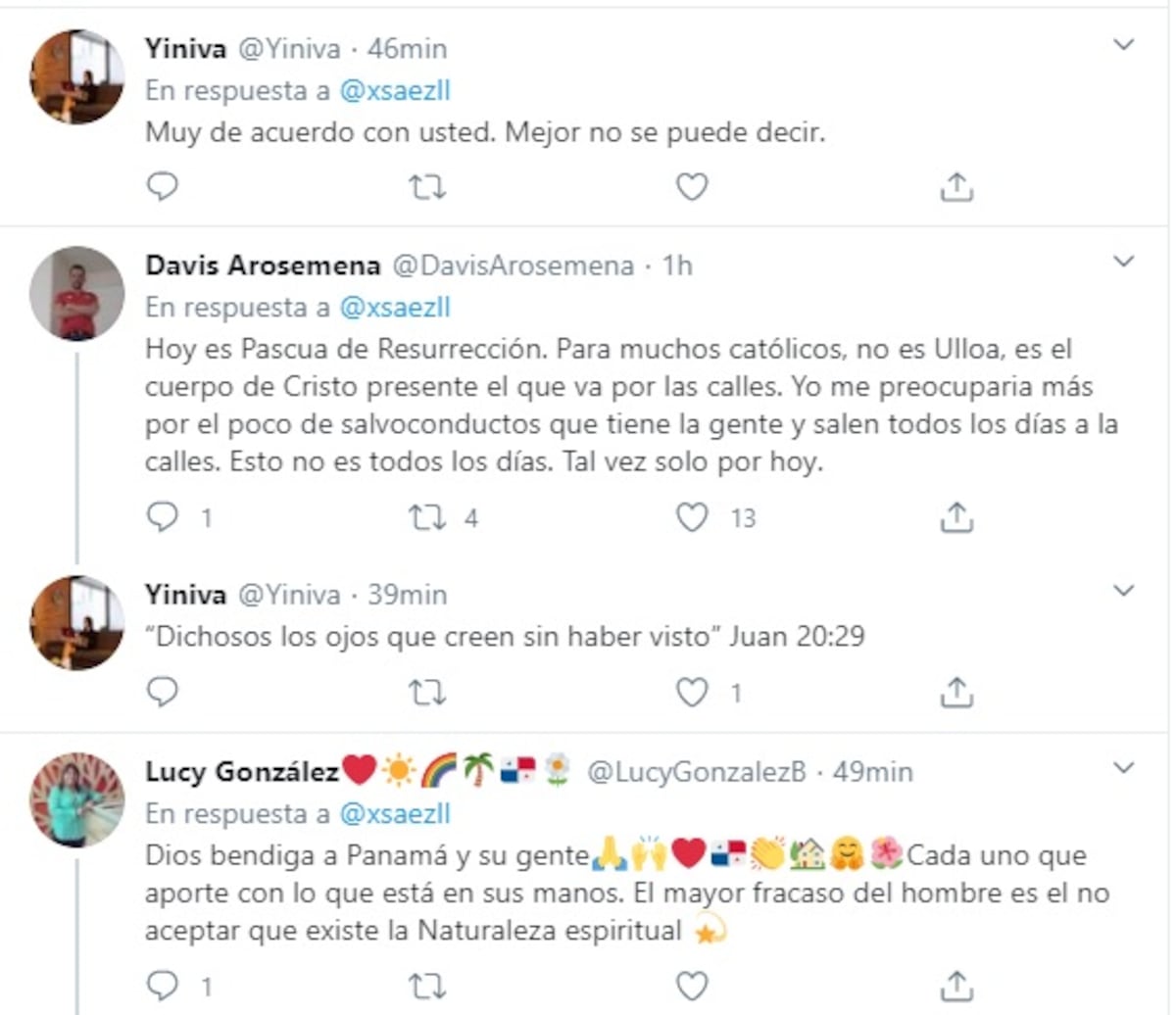Viewport: 1176px width, 1015px height.
Task: Visit the @DavisArosemena profile handle
Action: (513, 265)
